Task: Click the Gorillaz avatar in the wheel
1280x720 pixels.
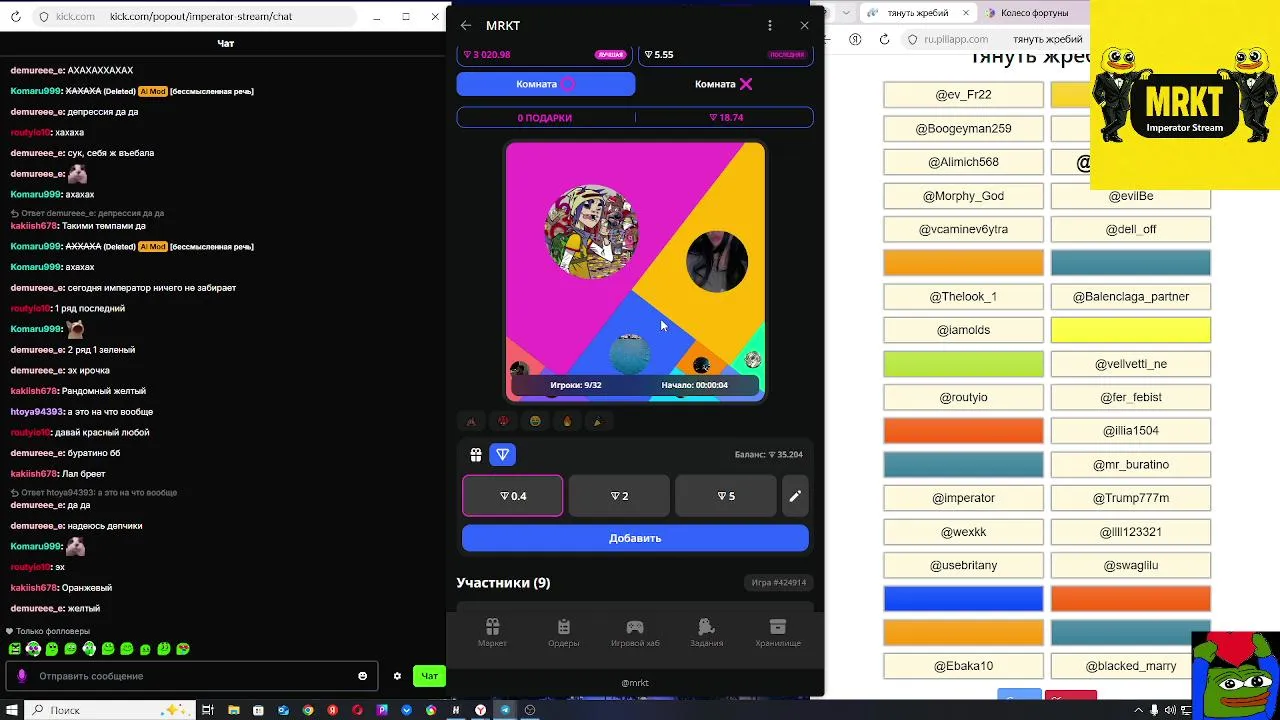Action: [591, 231]
